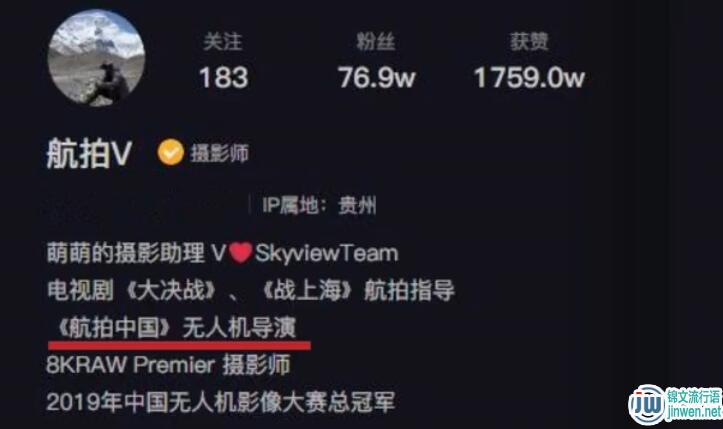Click the 萌萌的摄影助理 V bio line
Screen dimensions: 723x429
click(137, 253)
